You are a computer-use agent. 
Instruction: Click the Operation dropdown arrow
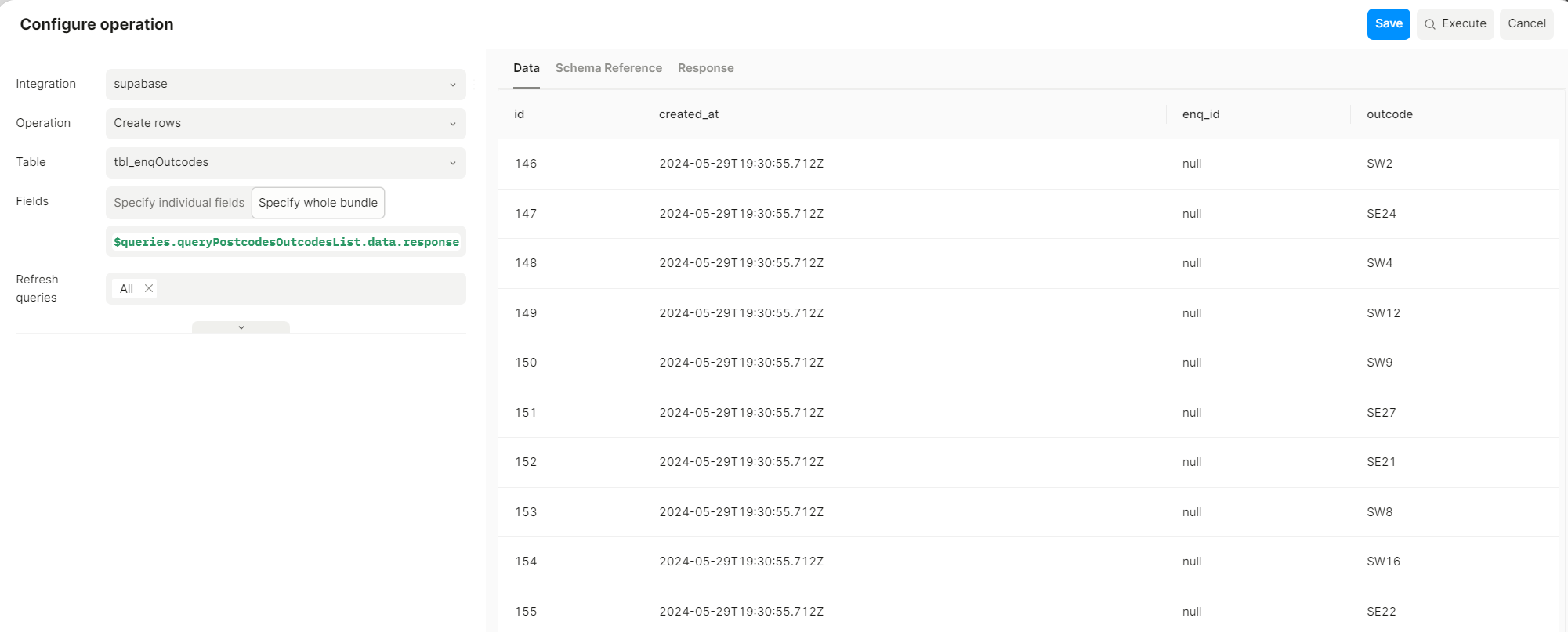pos(453,124)
